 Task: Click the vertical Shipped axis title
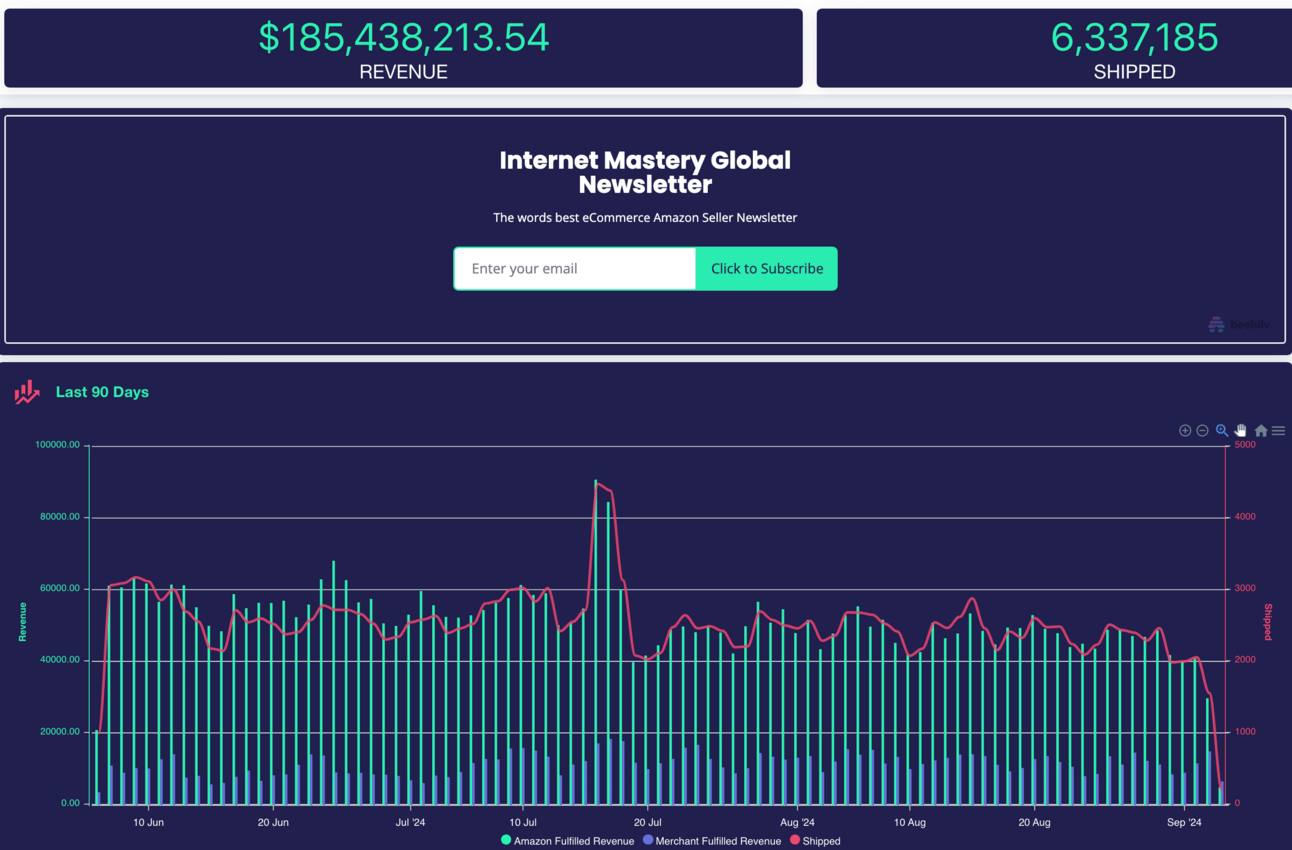[x=1268, y=622]
